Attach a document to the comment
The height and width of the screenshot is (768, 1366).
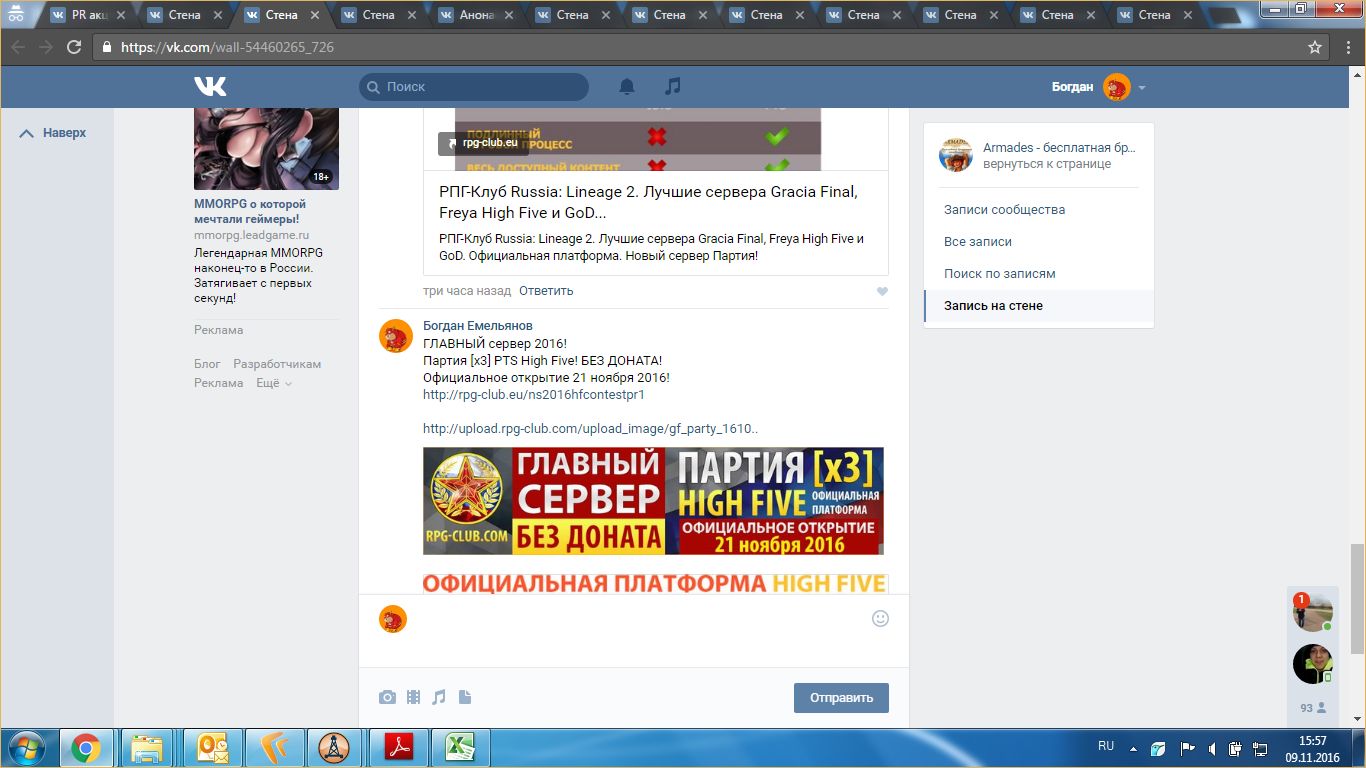point(465,698)
